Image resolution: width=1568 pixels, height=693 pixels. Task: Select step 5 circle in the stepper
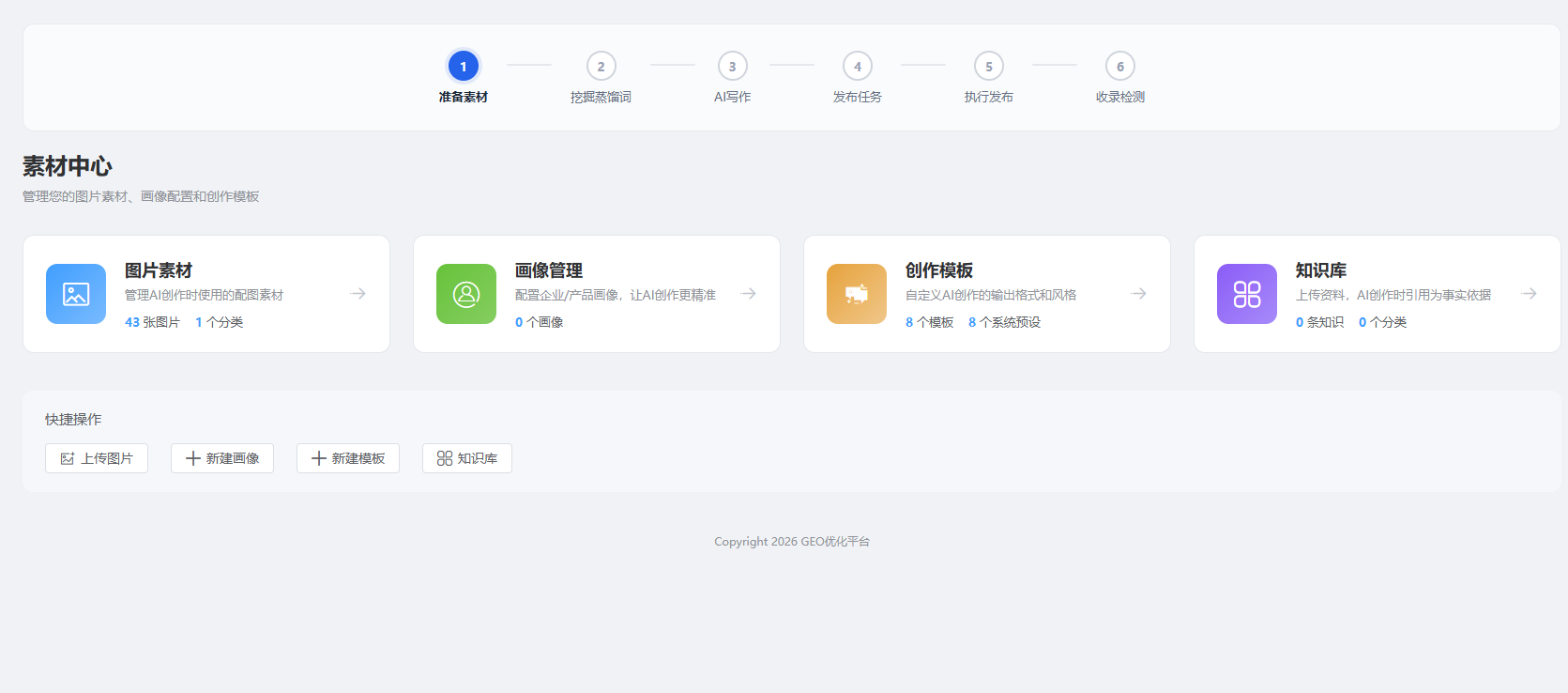pos(989,66)
